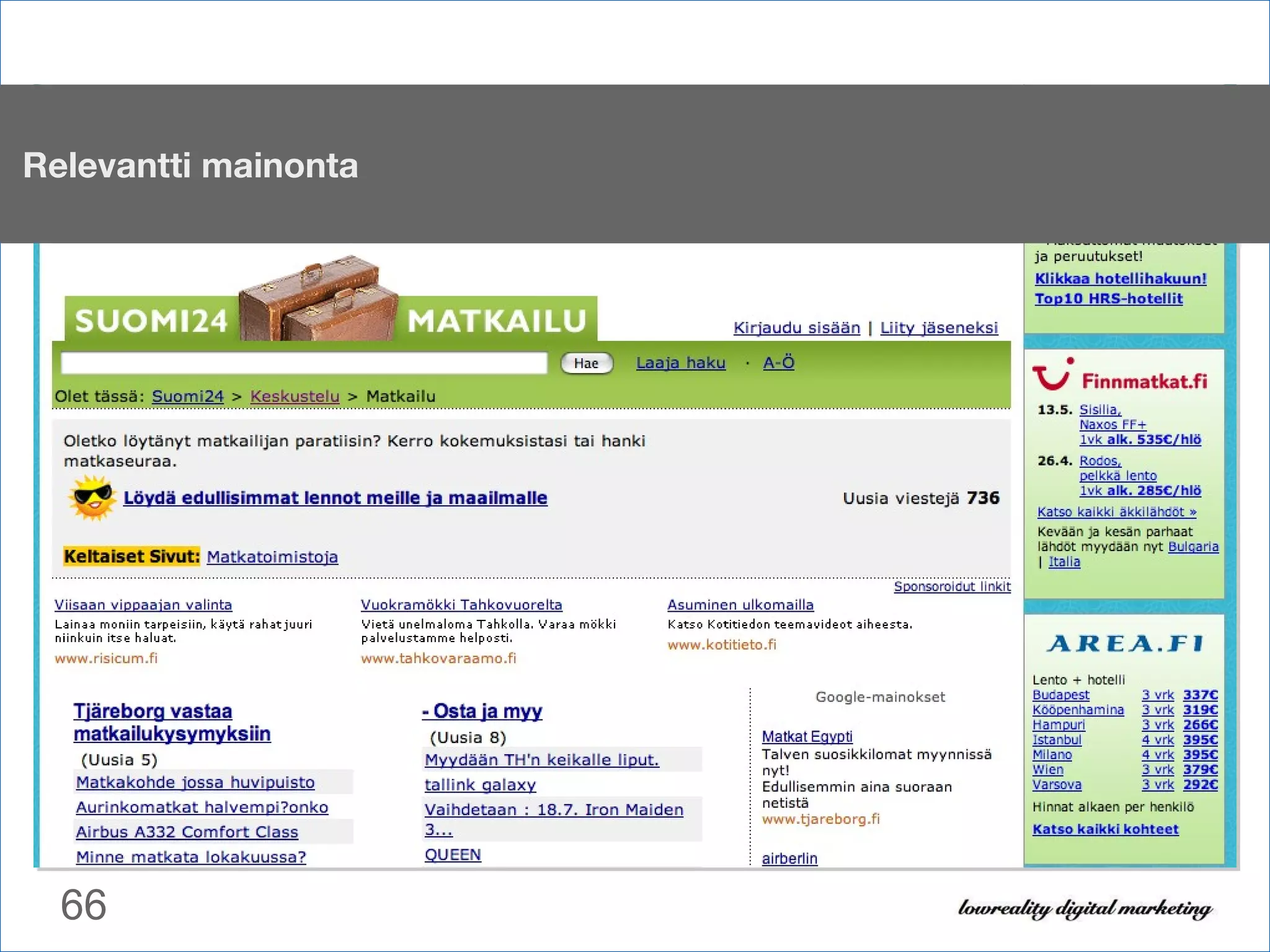Click Katso kaikki äkkilähdöt link
The height and width of the screenshot is (952, 1270).
pyautogui.click(x=1117, y=512)
